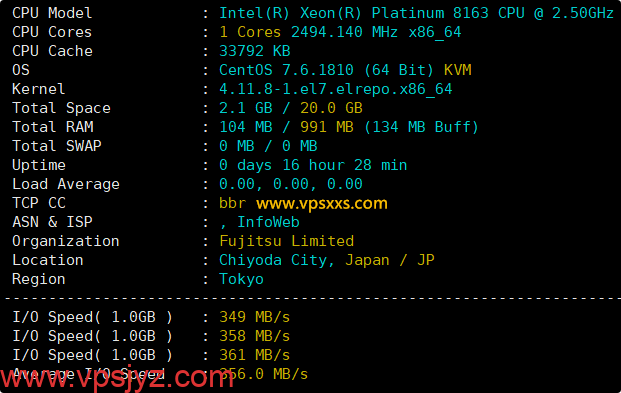
Task: Select the 'CPU Model' label
Action: coord(52,13)
